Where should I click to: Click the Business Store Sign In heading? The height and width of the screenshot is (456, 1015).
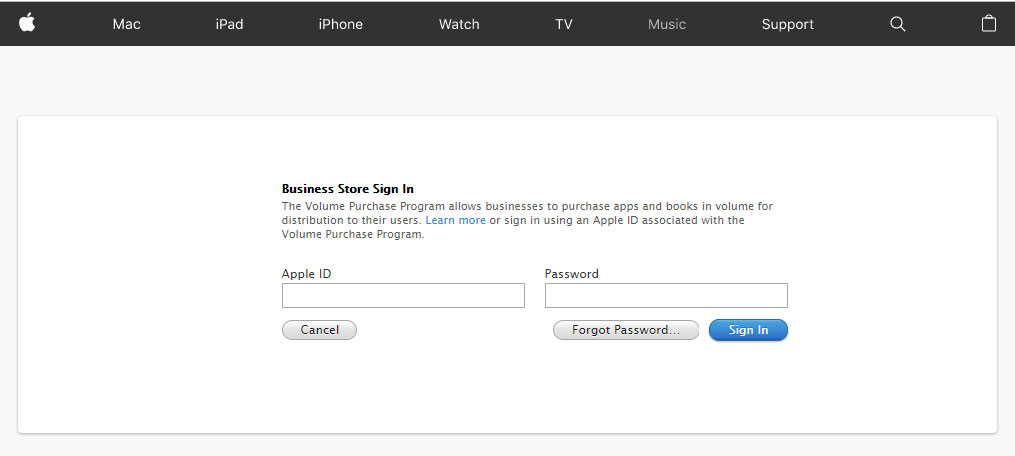(x=348, y=189)
